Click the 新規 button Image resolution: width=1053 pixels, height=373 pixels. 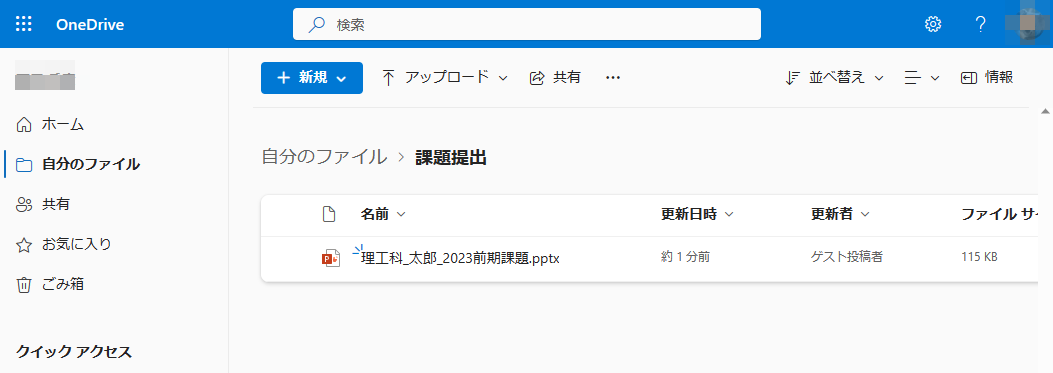[x=312, y=78]
